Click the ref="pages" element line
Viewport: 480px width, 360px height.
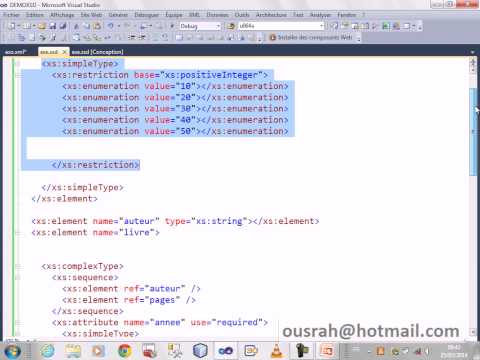click(x=129, y=300)
